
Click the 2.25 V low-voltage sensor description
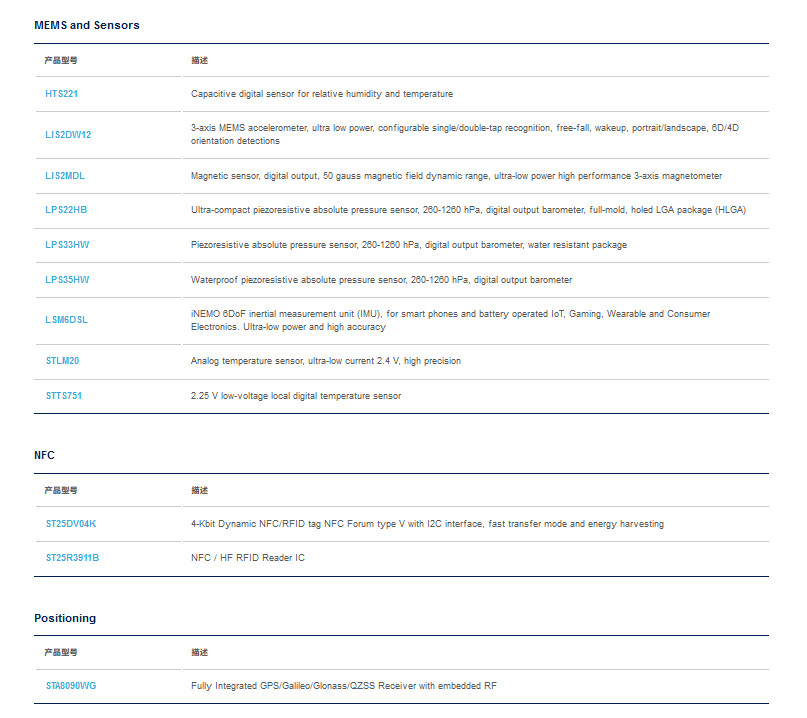point(296,396)
